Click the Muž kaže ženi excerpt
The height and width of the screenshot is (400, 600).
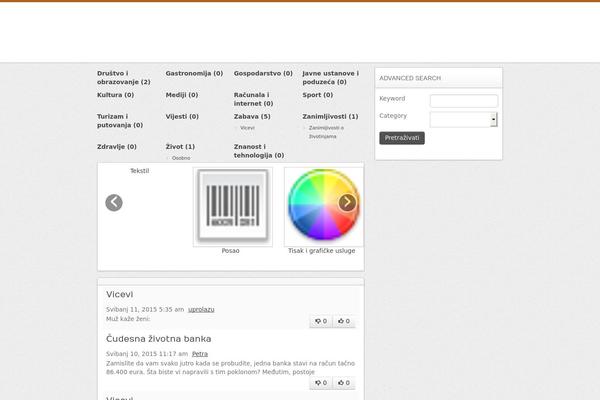[128, 319]
